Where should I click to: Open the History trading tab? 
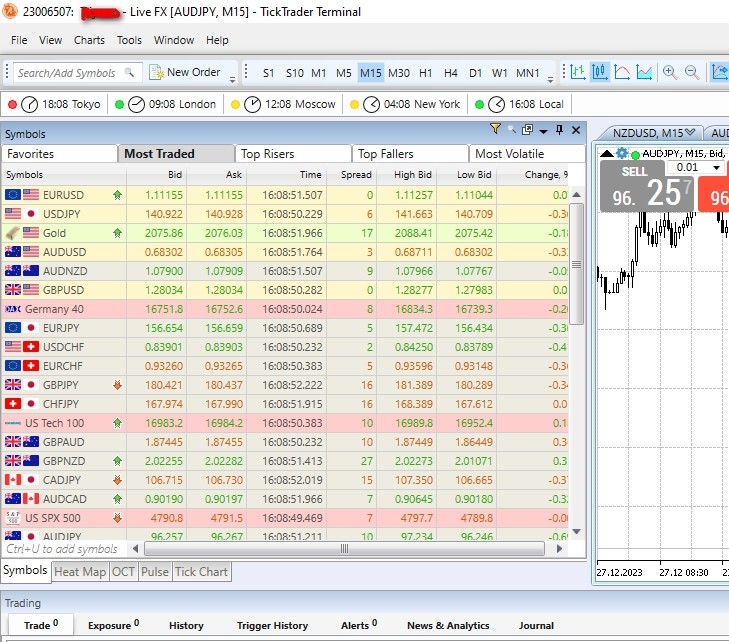(x=186, y=625)
